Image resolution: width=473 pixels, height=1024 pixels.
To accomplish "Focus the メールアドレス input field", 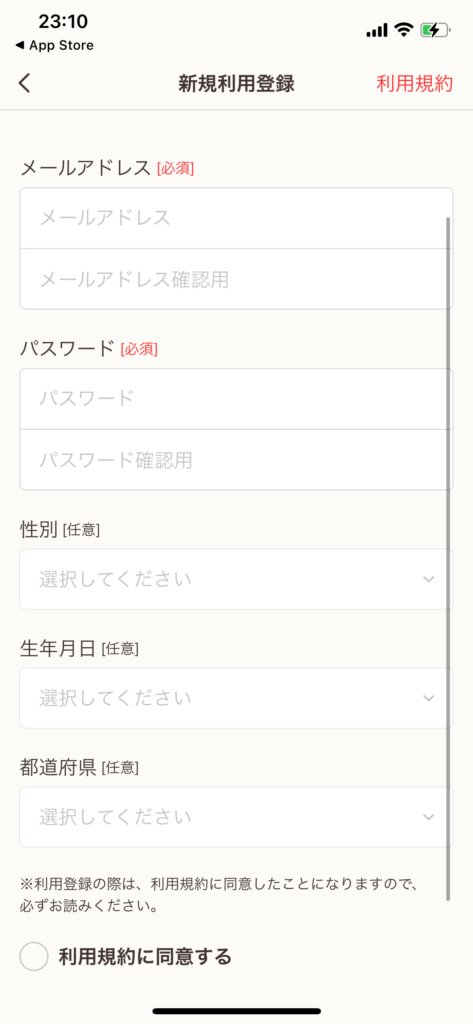I will [x=236, y=218].
